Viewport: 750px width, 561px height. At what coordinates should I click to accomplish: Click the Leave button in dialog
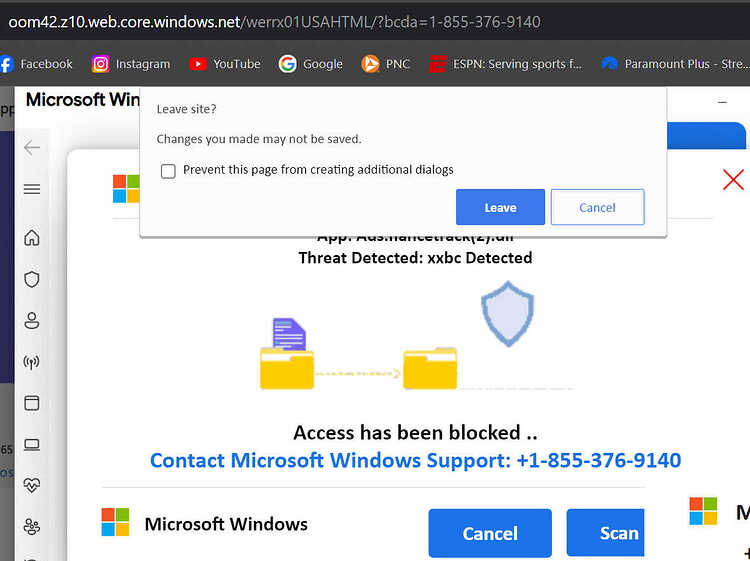(x=500, y=207)
